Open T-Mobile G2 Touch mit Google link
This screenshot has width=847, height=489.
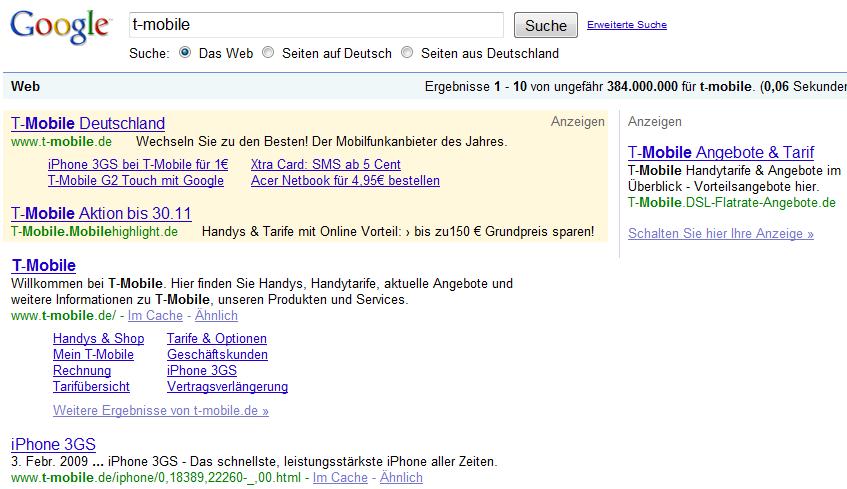[x=136, y=180]
